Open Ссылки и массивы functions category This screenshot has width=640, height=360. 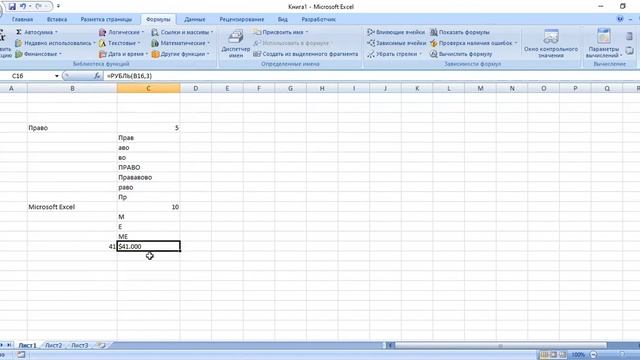point(182,32)
